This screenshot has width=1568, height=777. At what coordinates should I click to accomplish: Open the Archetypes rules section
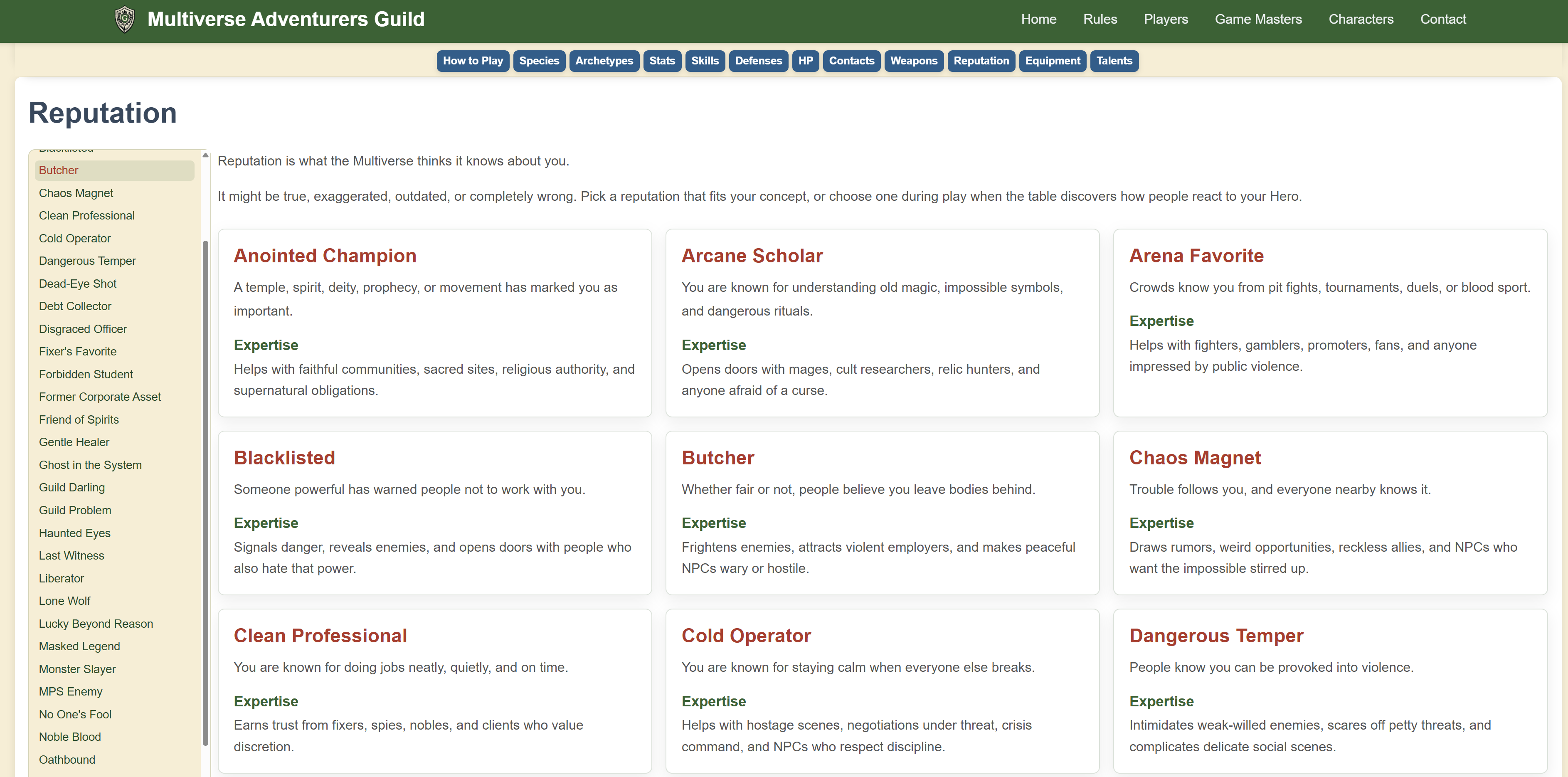coord(604,61)
